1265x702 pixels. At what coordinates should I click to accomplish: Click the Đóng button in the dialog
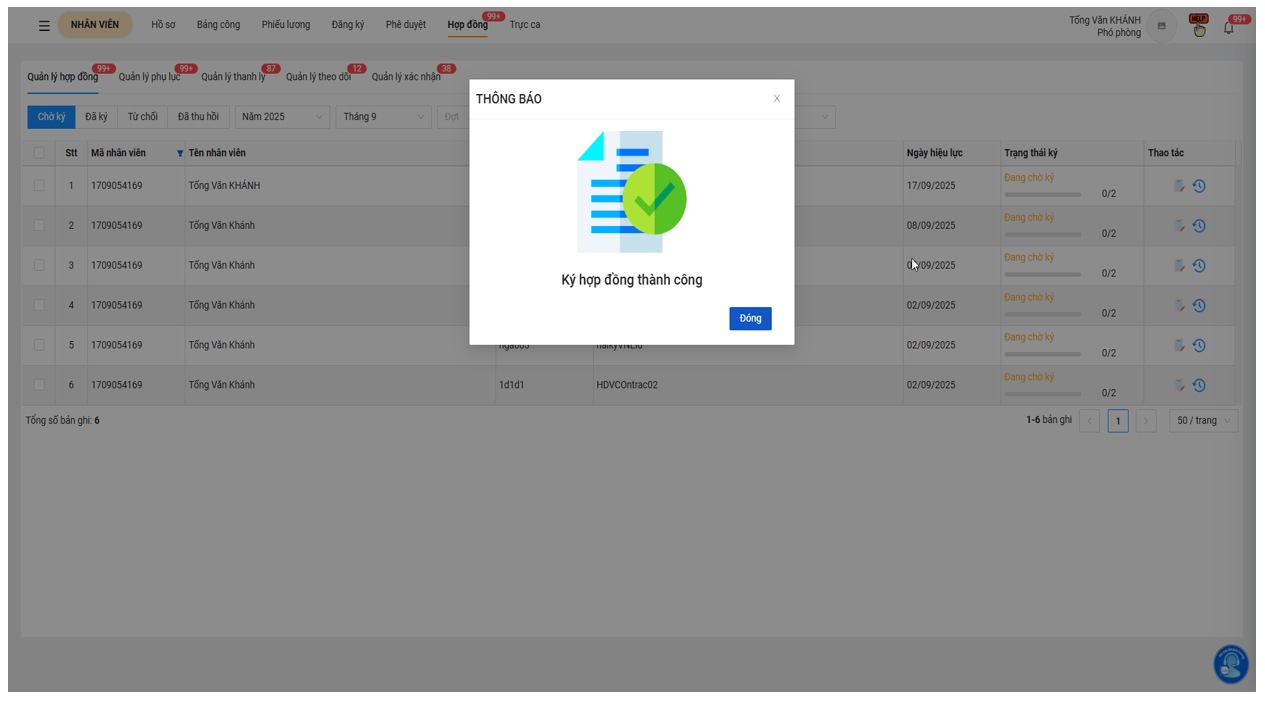tap(750, 318)
